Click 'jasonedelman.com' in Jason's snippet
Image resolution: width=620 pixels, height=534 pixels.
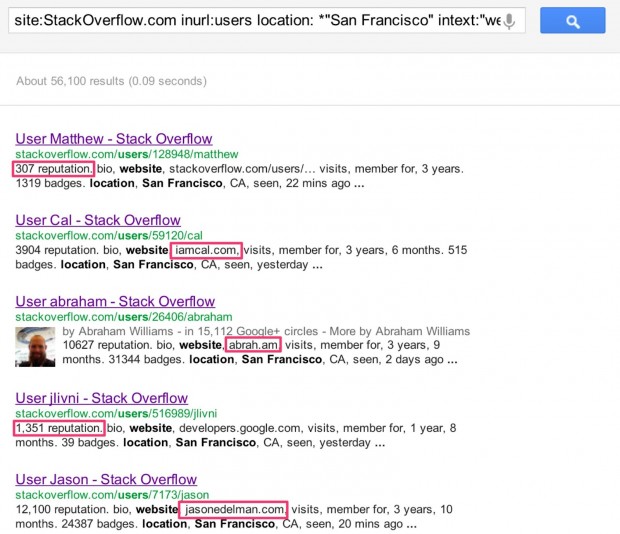click(x=234, y=509)
